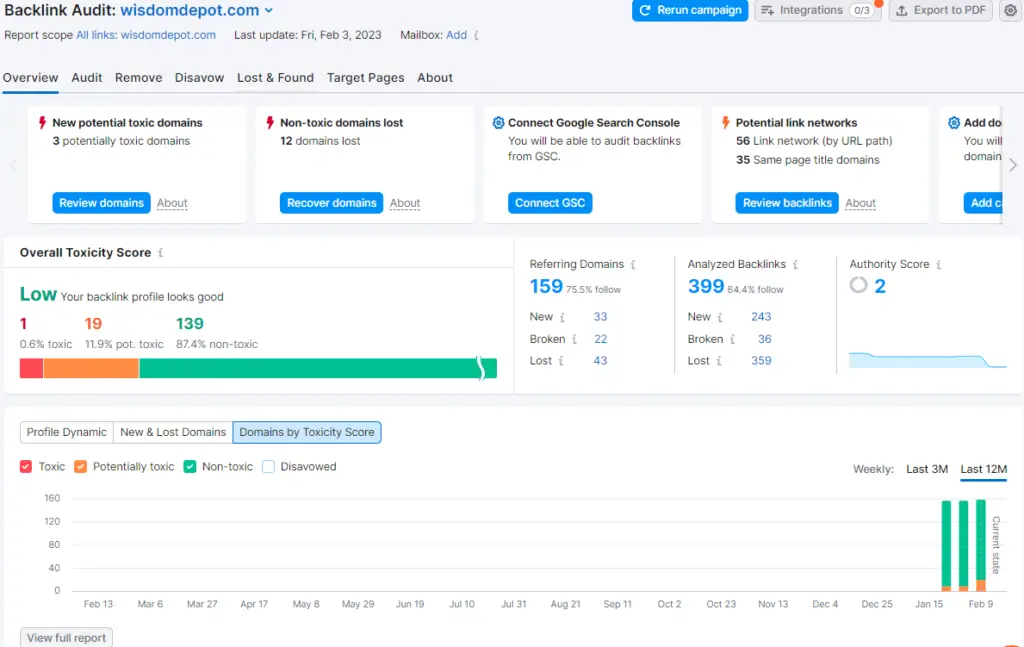Toggle the Toxic checkbox

point(26,467)
